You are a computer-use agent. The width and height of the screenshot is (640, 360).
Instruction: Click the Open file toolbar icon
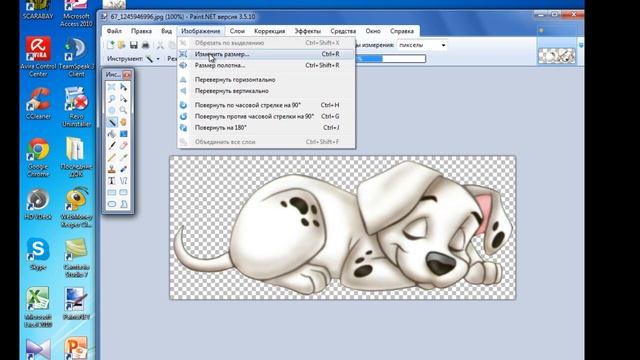point(122,45)
